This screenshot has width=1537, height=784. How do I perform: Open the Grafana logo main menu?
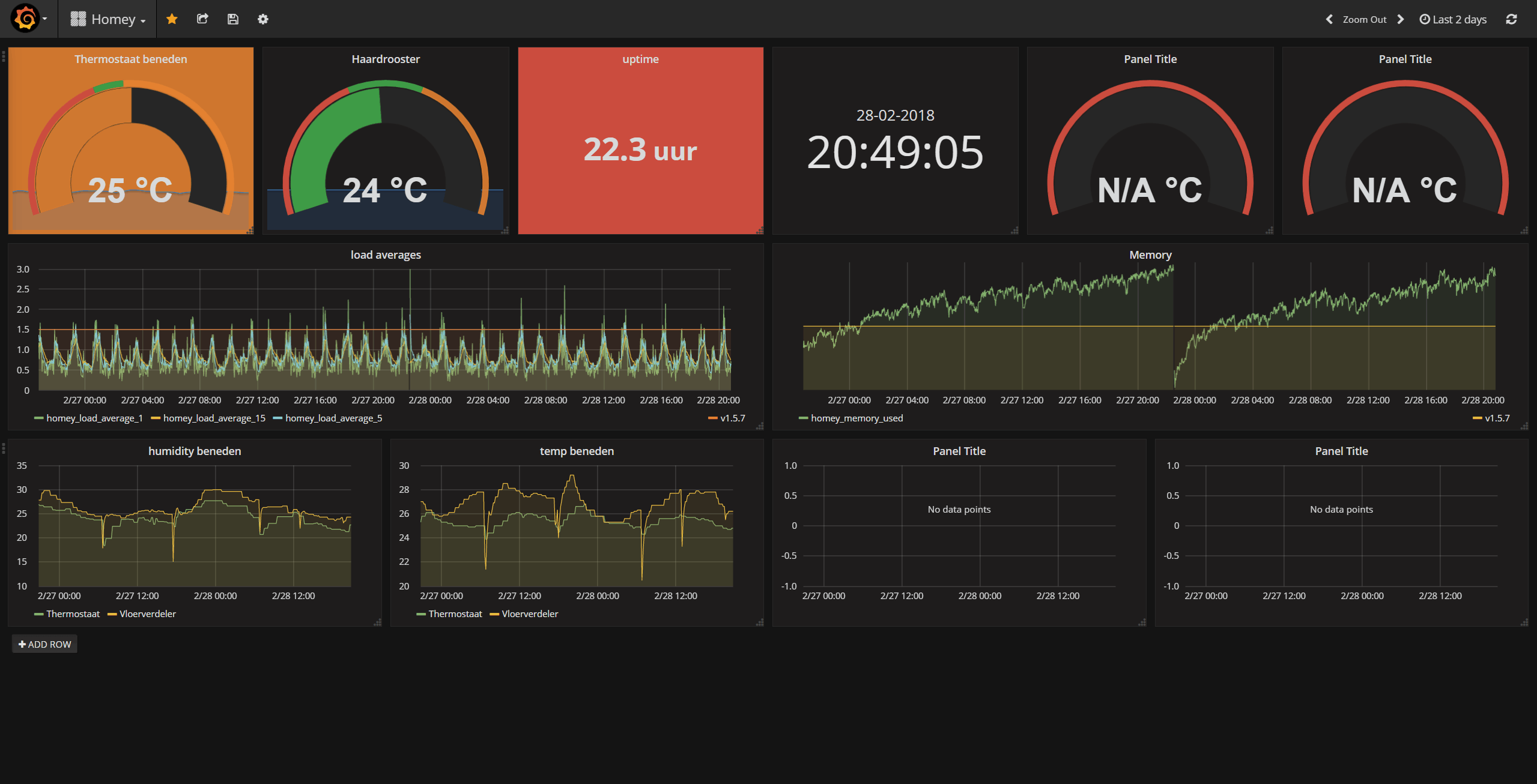click(x=26, y=19)
